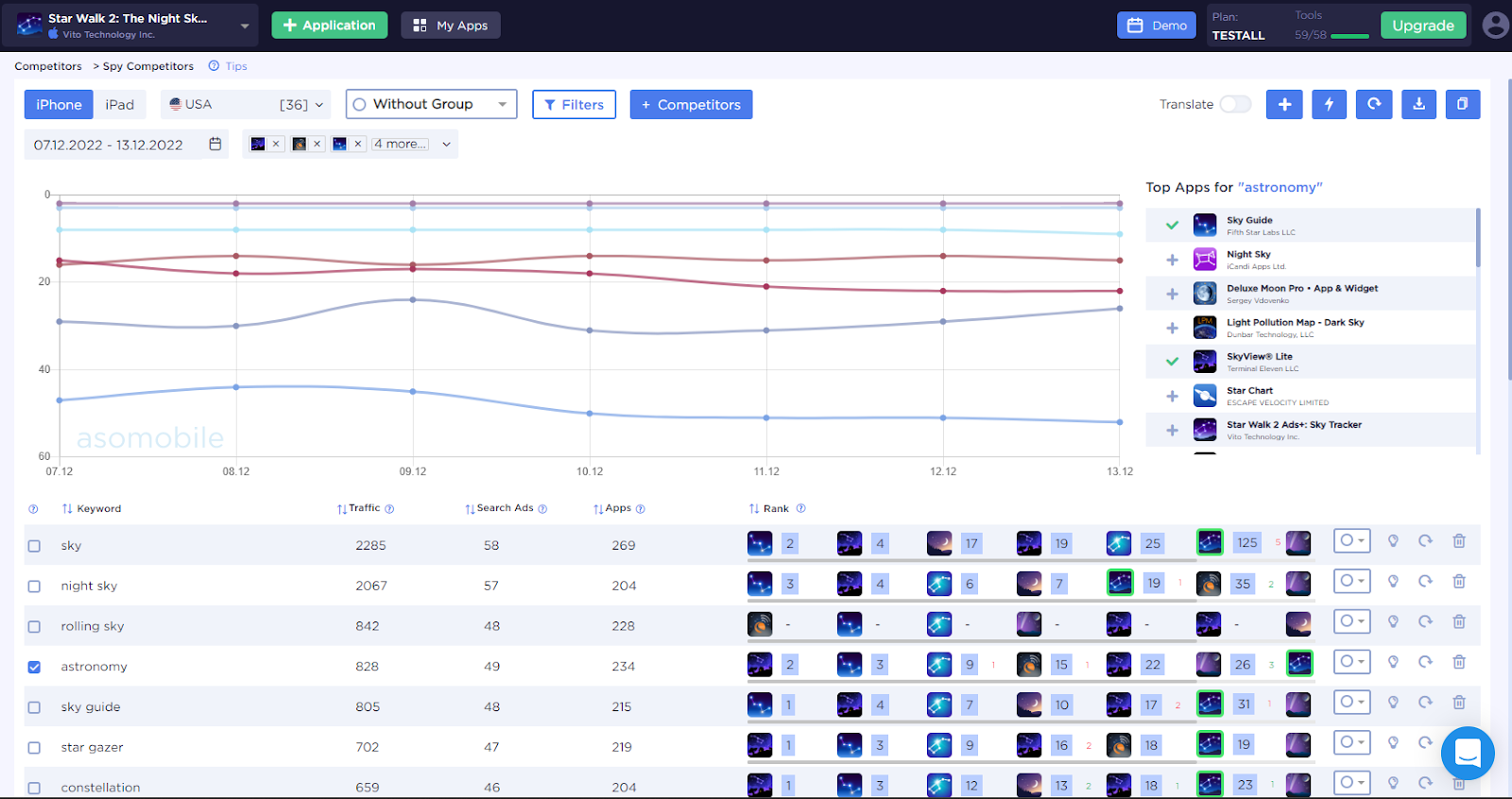Click the Upgrade button
Image resolution: width=1512 pixels, height=799 pixels.
1423,25
